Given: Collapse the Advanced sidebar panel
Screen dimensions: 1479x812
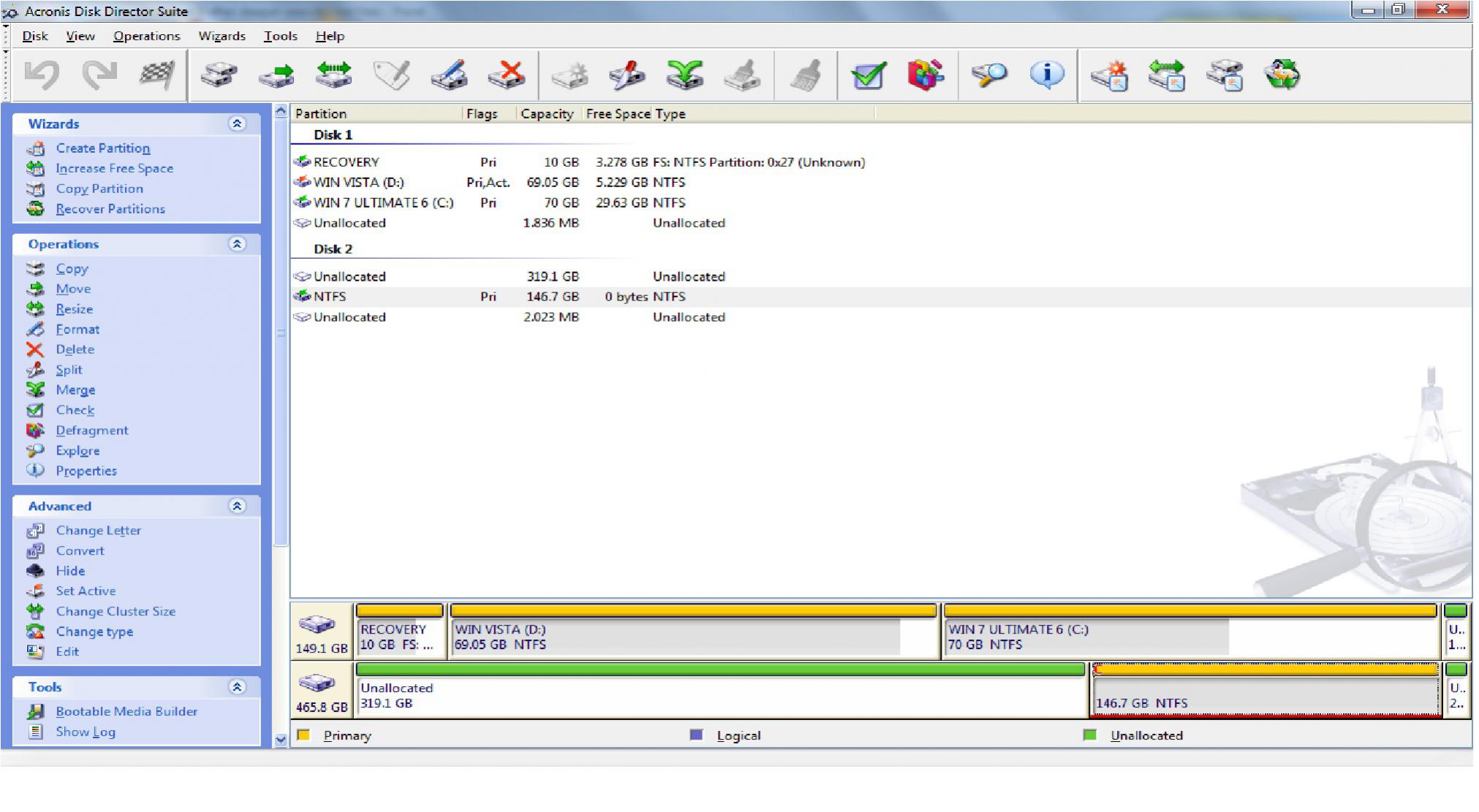Looking at the screenshot, I should [x=237, y=506].
